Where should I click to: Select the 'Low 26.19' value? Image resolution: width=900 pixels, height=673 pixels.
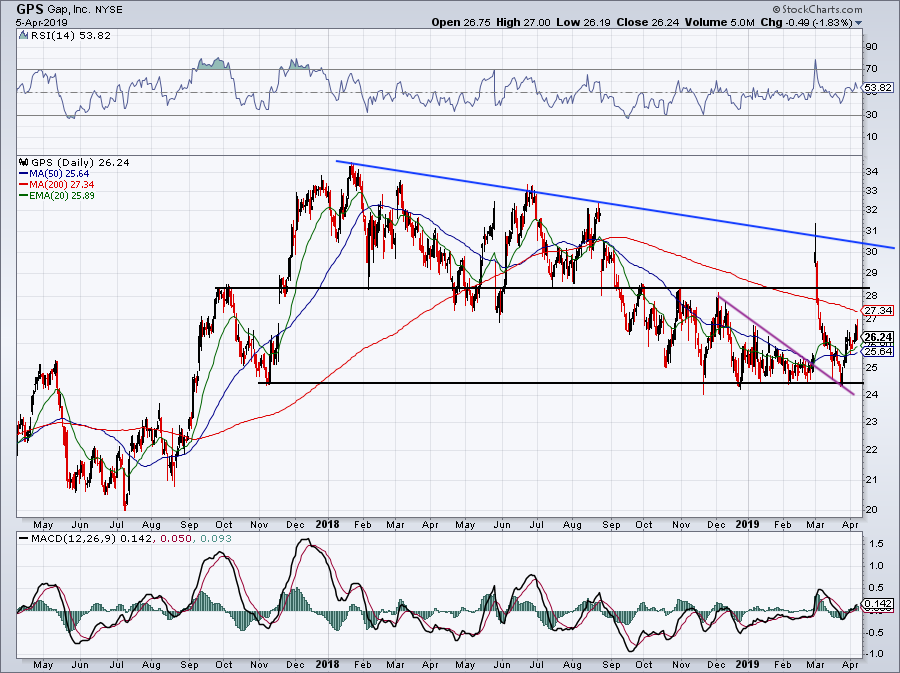584,23
